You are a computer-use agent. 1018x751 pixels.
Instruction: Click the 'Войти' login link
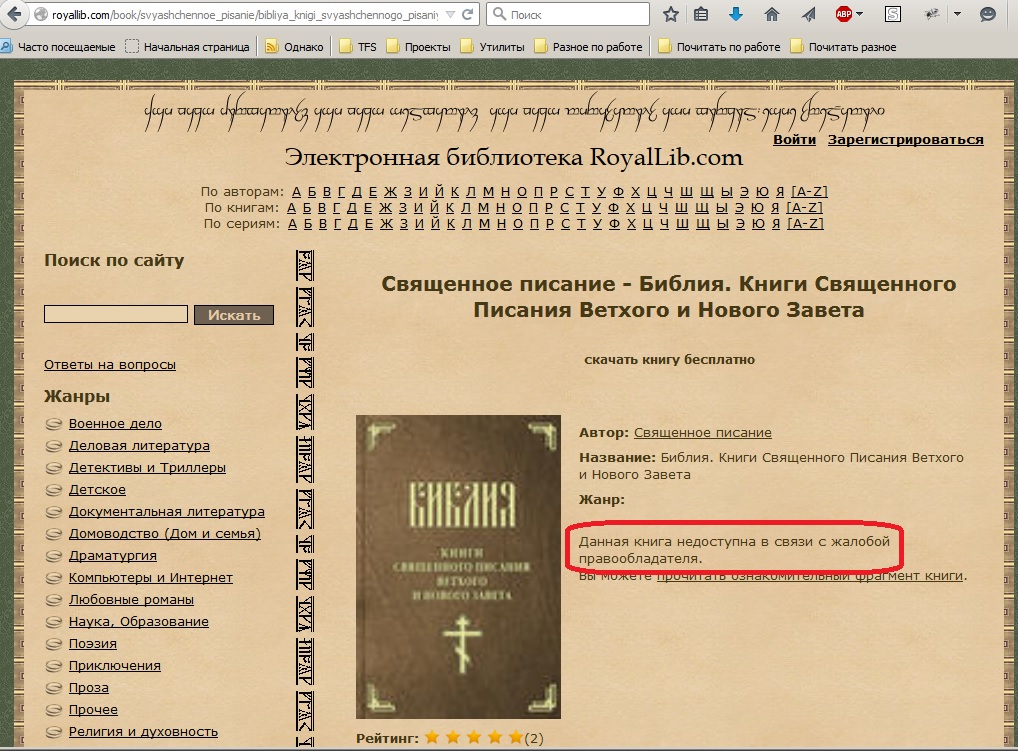(794, 139)
